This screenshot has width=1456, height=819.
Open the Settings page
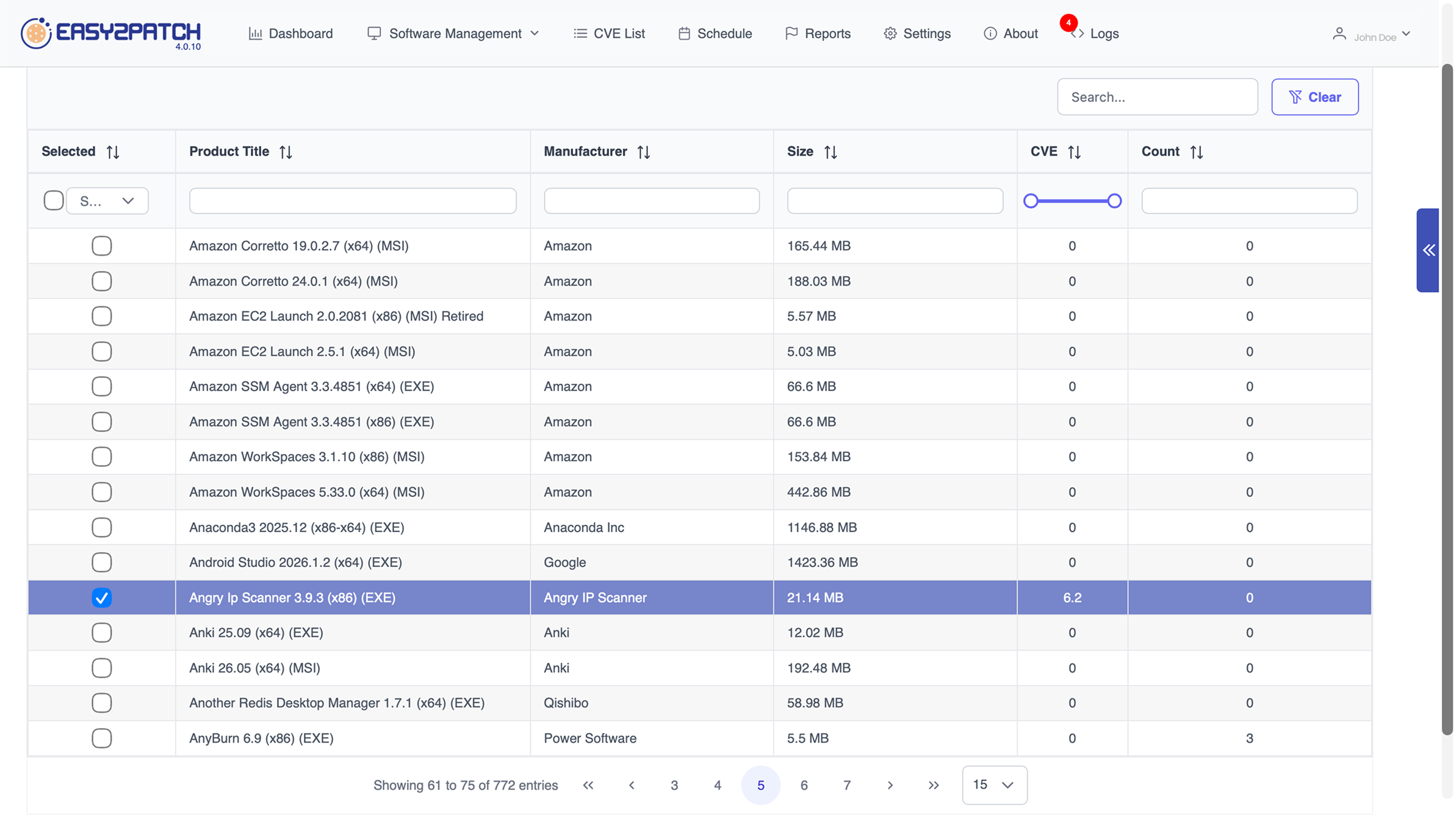[917, 34]
